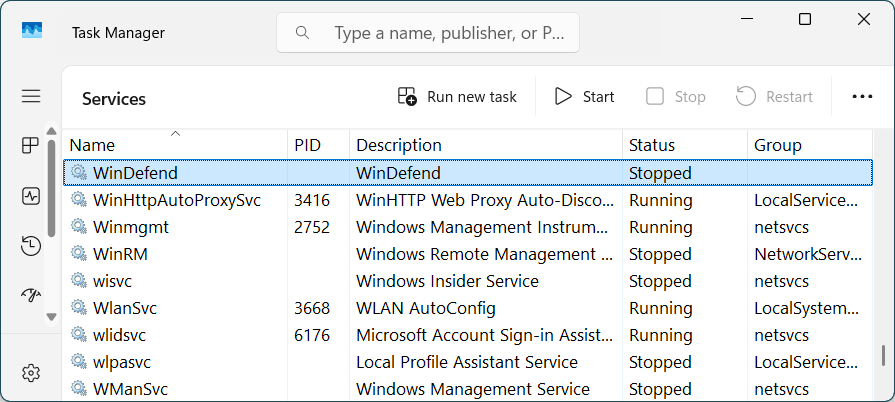Click the Run new task button
Viewport: 895px width, 402px height.
(x=458, y=97)
